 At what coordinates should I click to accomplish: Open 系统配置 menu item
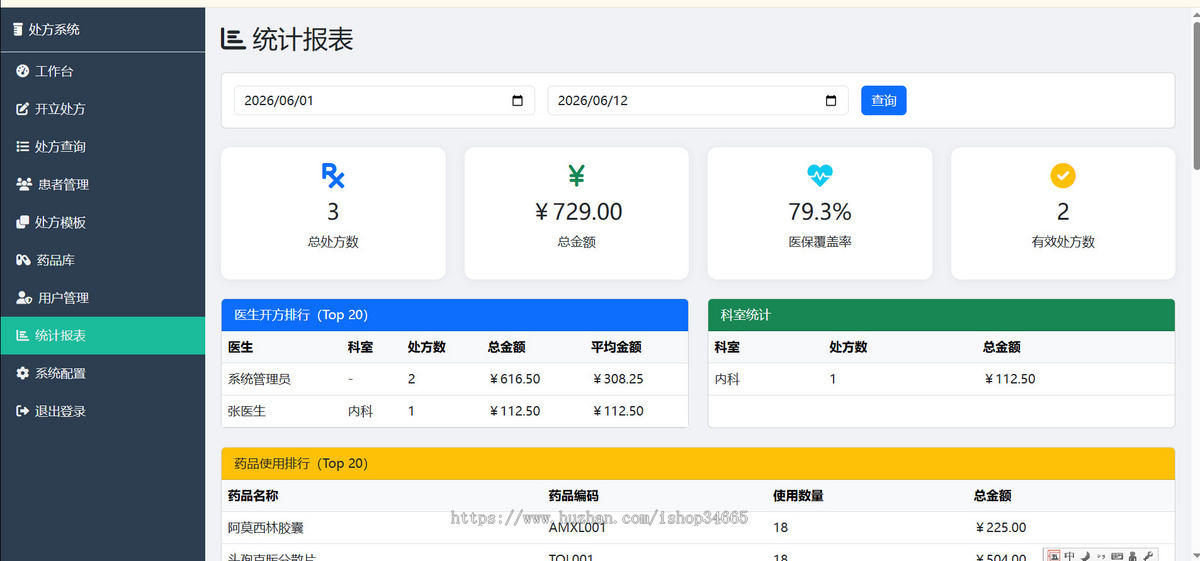pos(103,373)
